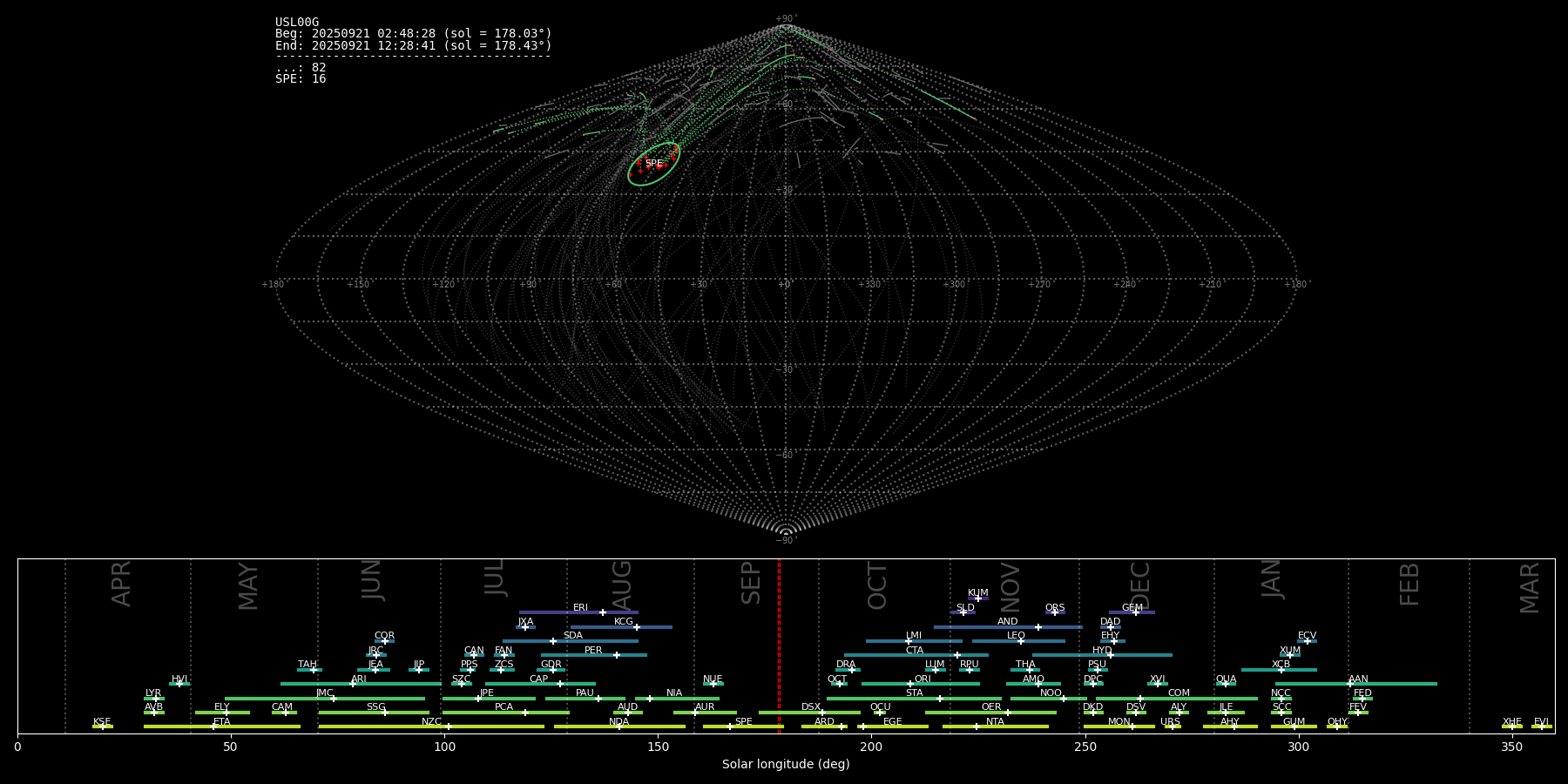Click the +90 latitude label at map top

coord(785,18)
